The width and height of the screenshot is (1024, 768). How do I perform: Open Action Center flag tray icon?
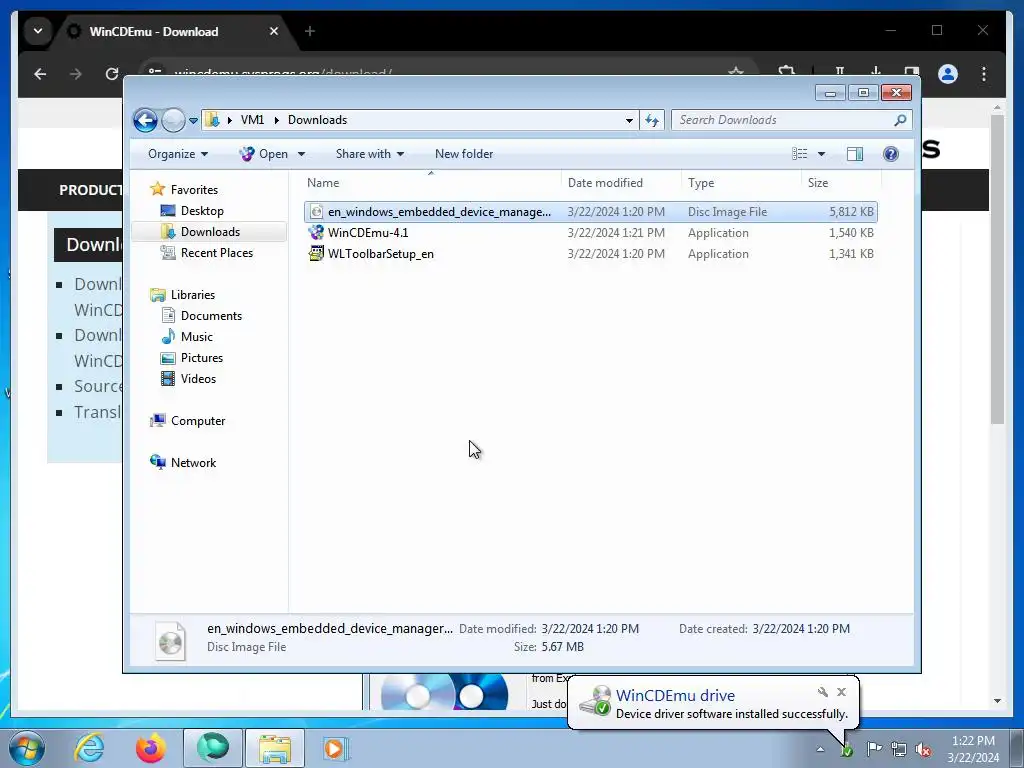pos(874,748)
